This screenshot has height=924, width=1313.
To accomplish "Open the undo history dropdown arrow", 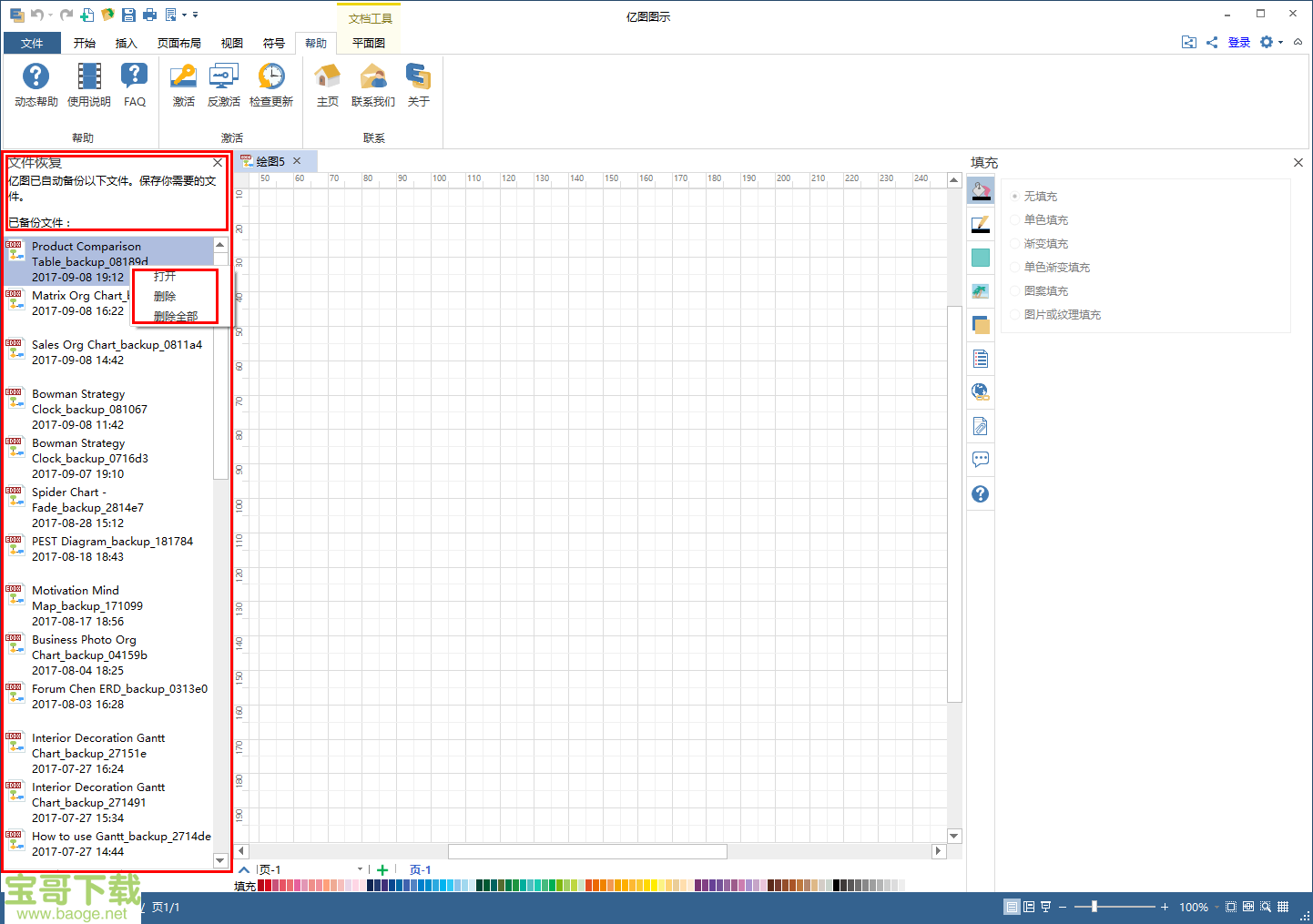I will [50, 15].
